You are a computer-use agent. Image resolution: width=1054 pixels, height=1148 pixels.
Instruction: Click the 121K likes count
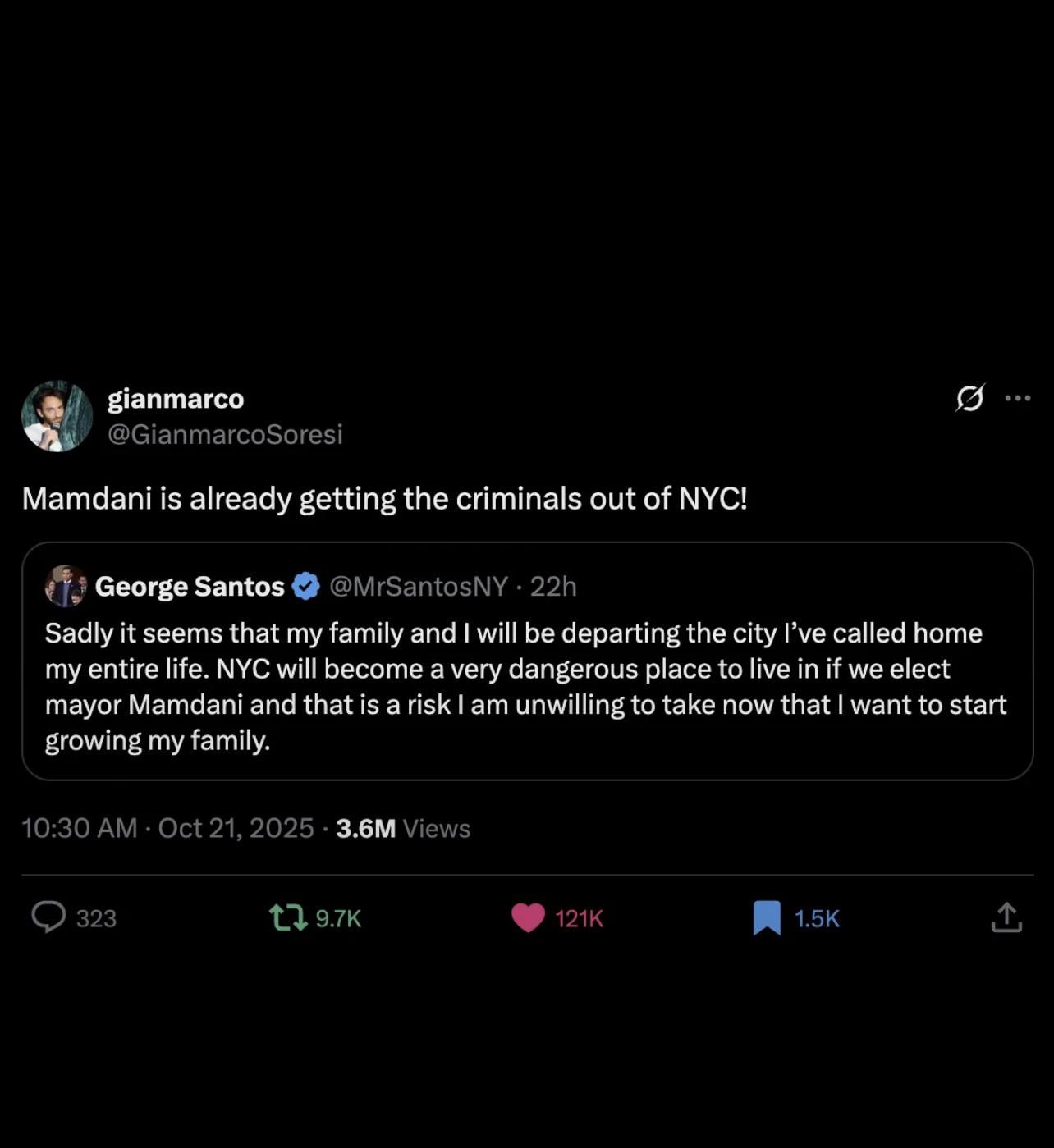pyautogui.click(x=579, y=918)
